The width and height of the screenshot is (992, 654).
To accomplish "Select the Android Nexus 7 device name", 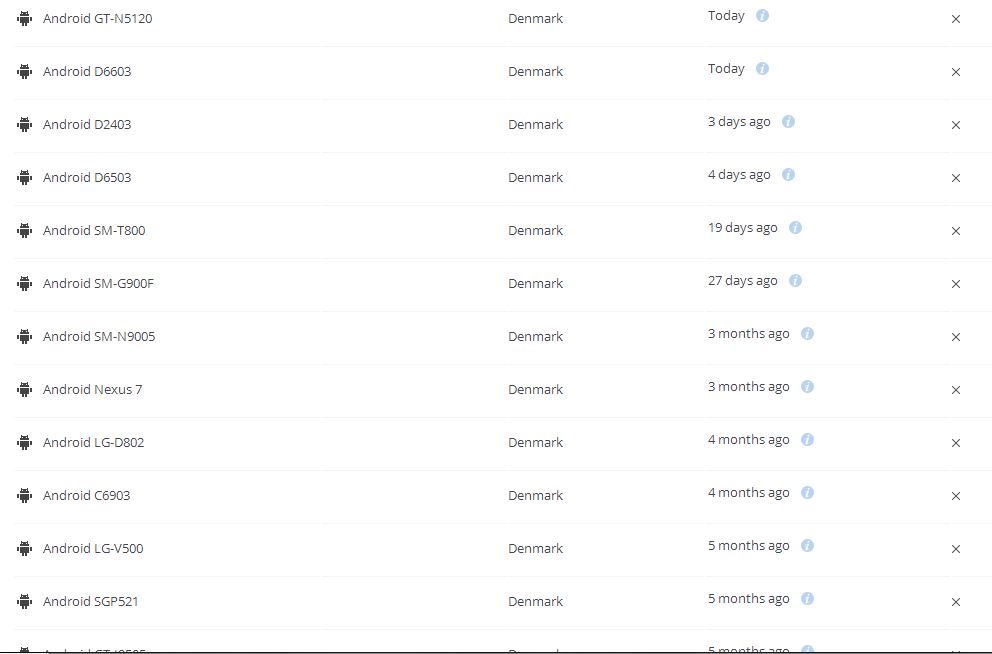I will [92, 390].
